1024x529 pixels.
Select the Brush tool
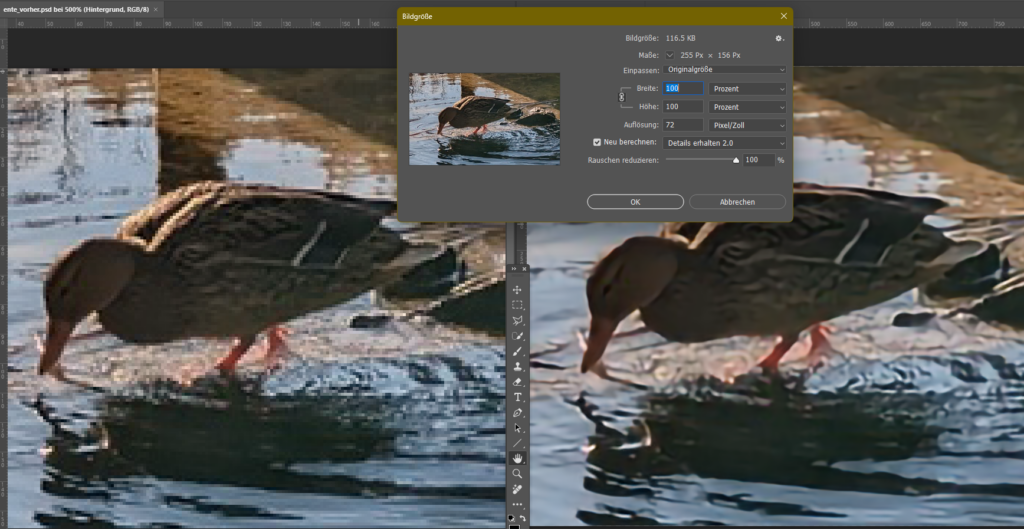point(517,351)
